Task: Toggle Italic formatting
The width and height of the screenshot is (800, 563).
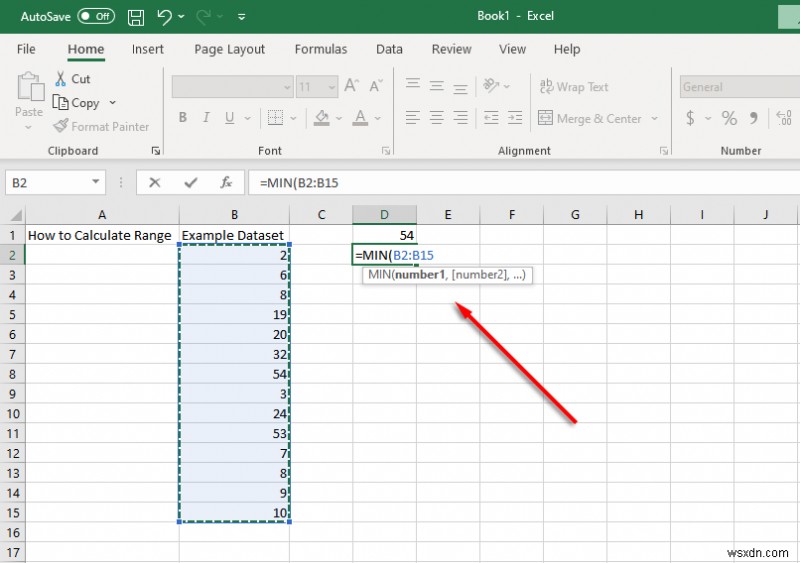Action: click(x=206, y=118)
